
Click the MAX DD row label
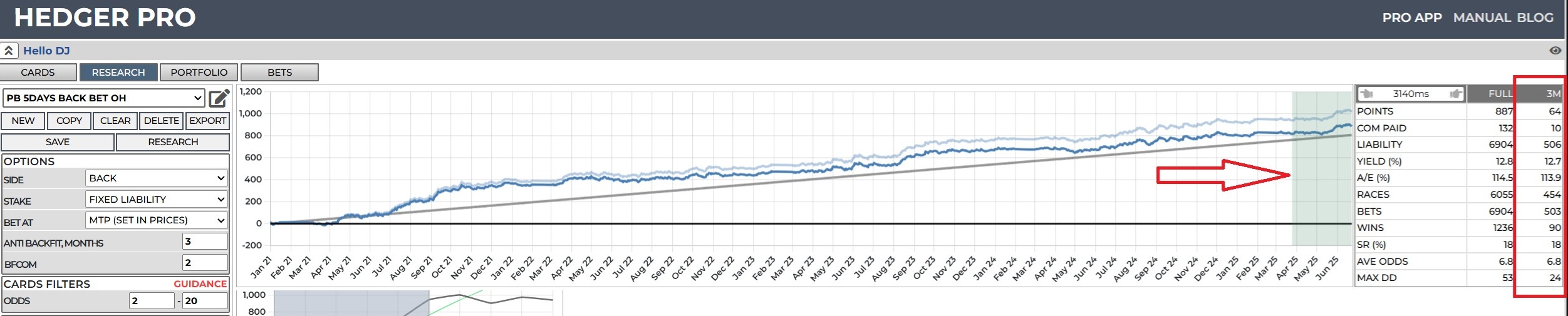click(x=1376, y=278)
